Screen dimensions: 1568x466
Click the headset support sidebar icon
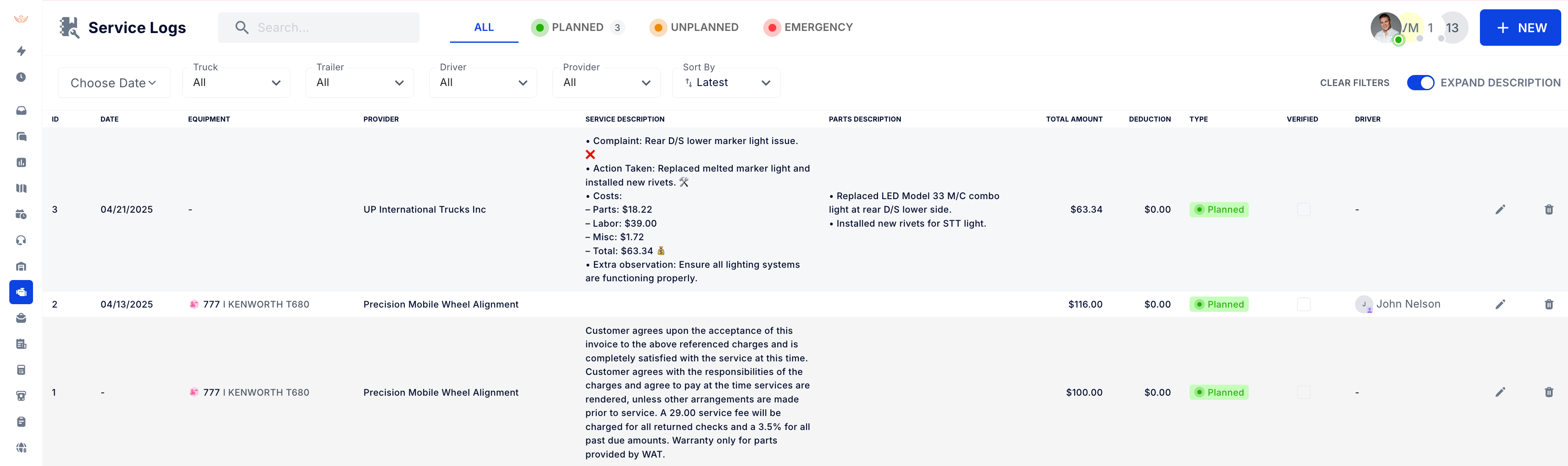tap(21, 241)
